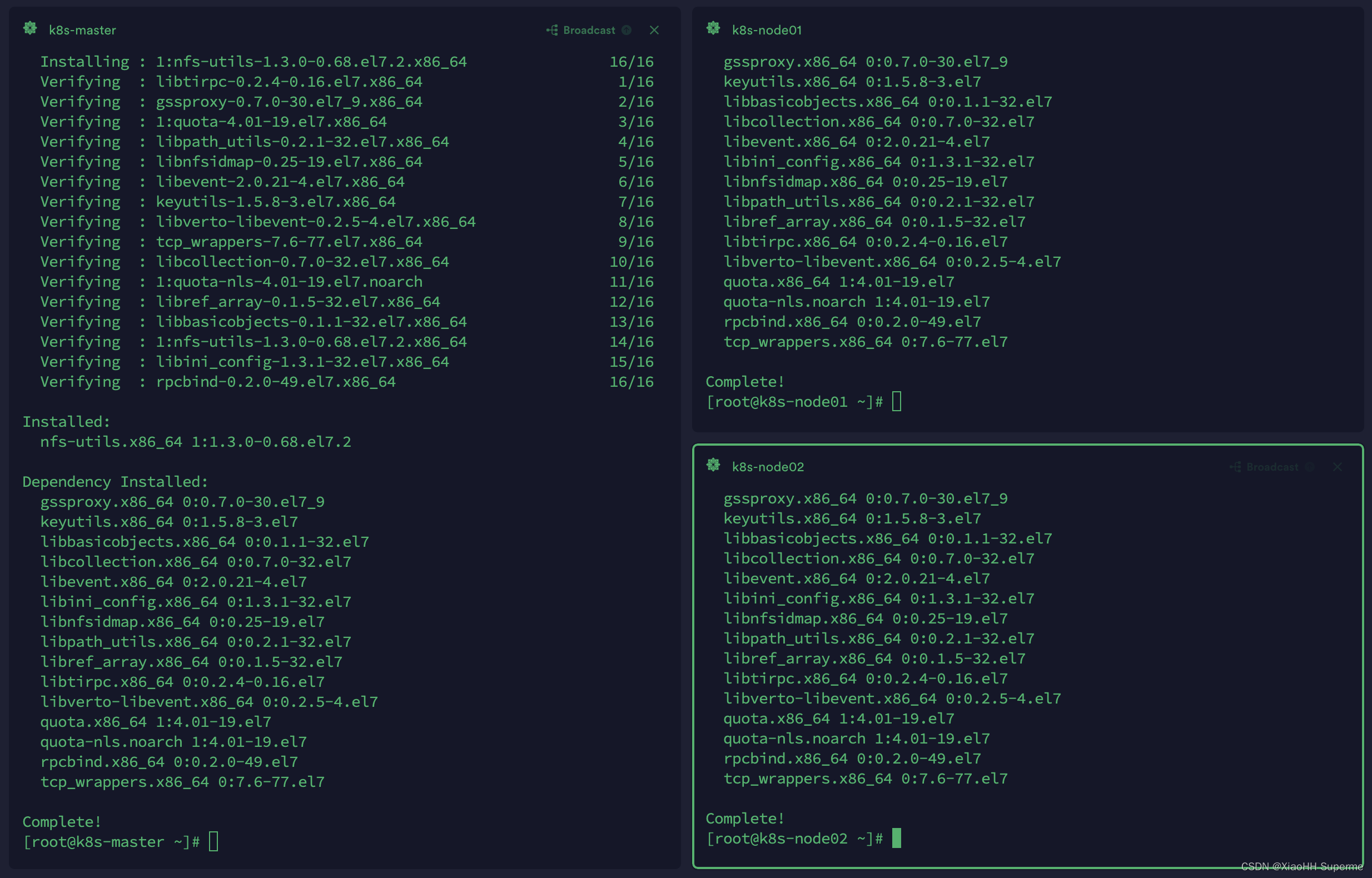Click 'gssproxy.x86_64 0:0.7.0-30.el7_9' in k8s-master
1372x878 pixels.
coord(182,502)
